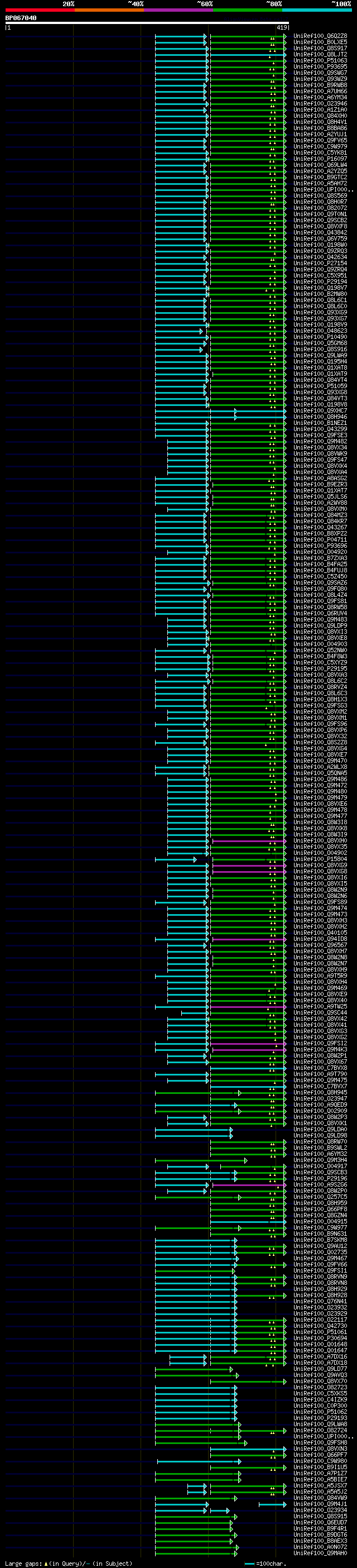The image size is (357, 1568).
Task: Click the magenta alignment bar of Q8VXH0
Action: click(249, 841)
